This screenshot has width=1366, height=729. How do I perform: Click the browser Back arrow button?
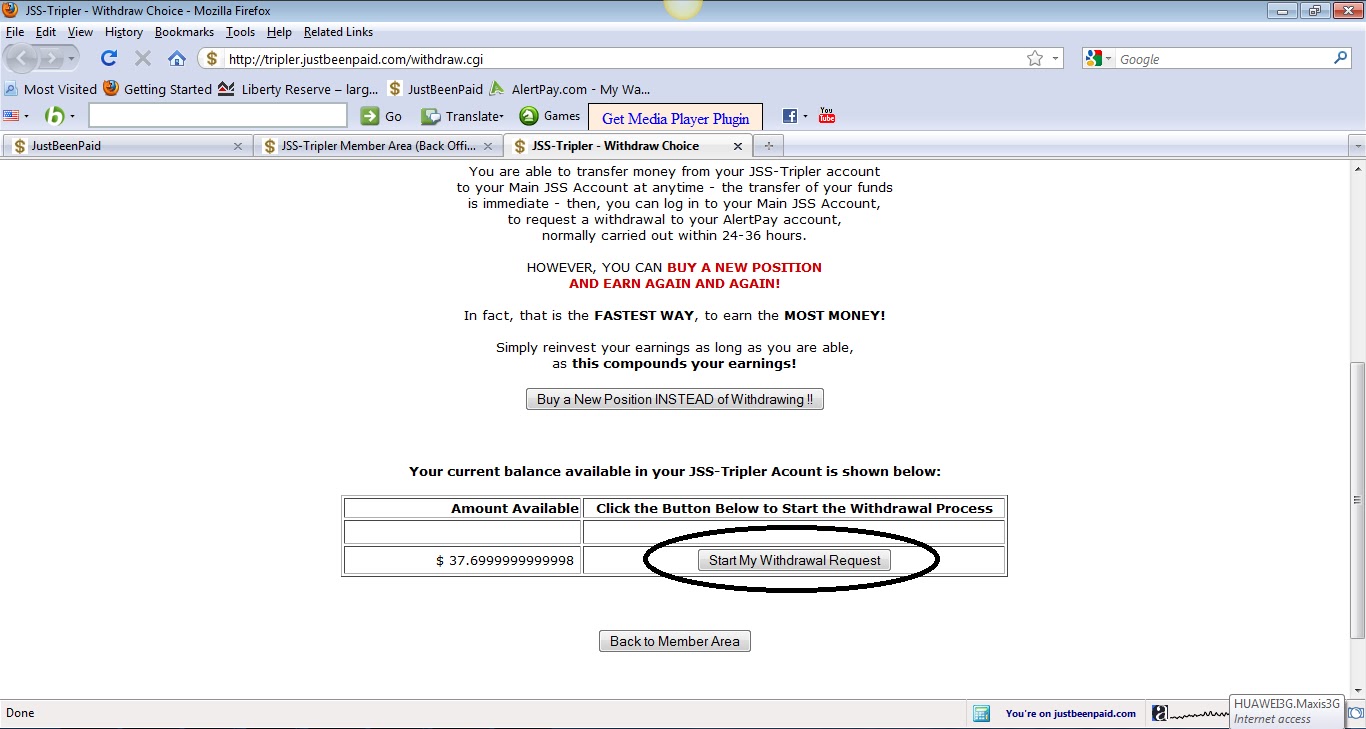coord(24,58)
